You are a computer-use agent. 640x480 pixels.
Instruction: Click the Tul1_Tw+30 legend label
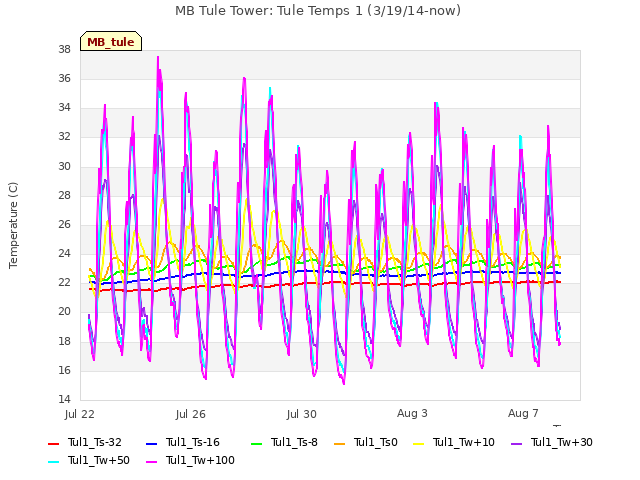(x=562, y=442)
